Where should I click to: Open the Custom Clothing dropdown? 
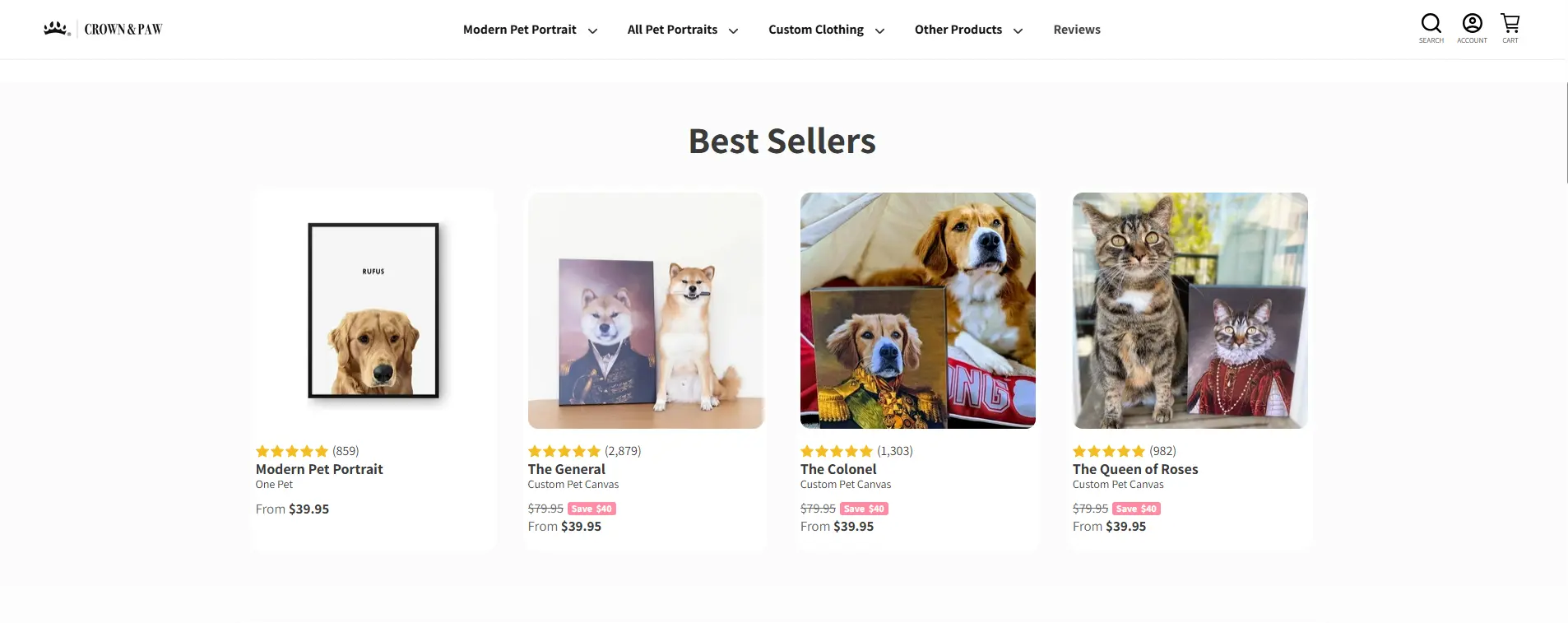click(x=826, y=30)
